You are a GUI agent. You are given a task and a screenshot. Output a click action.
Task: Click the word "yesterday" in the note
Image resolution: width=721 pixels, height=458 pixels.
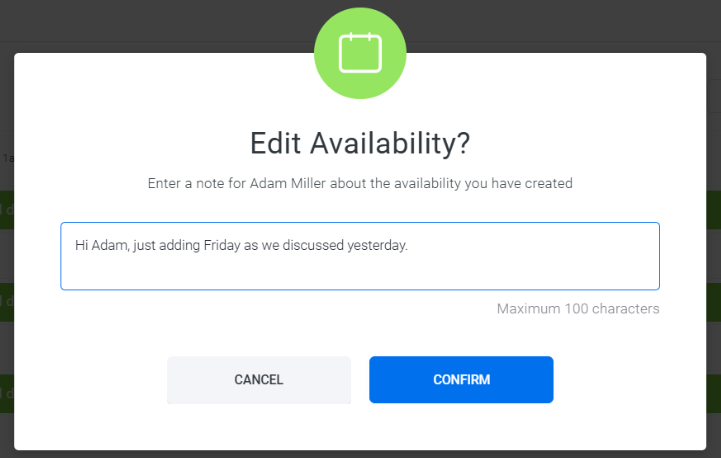pos(376,244)
